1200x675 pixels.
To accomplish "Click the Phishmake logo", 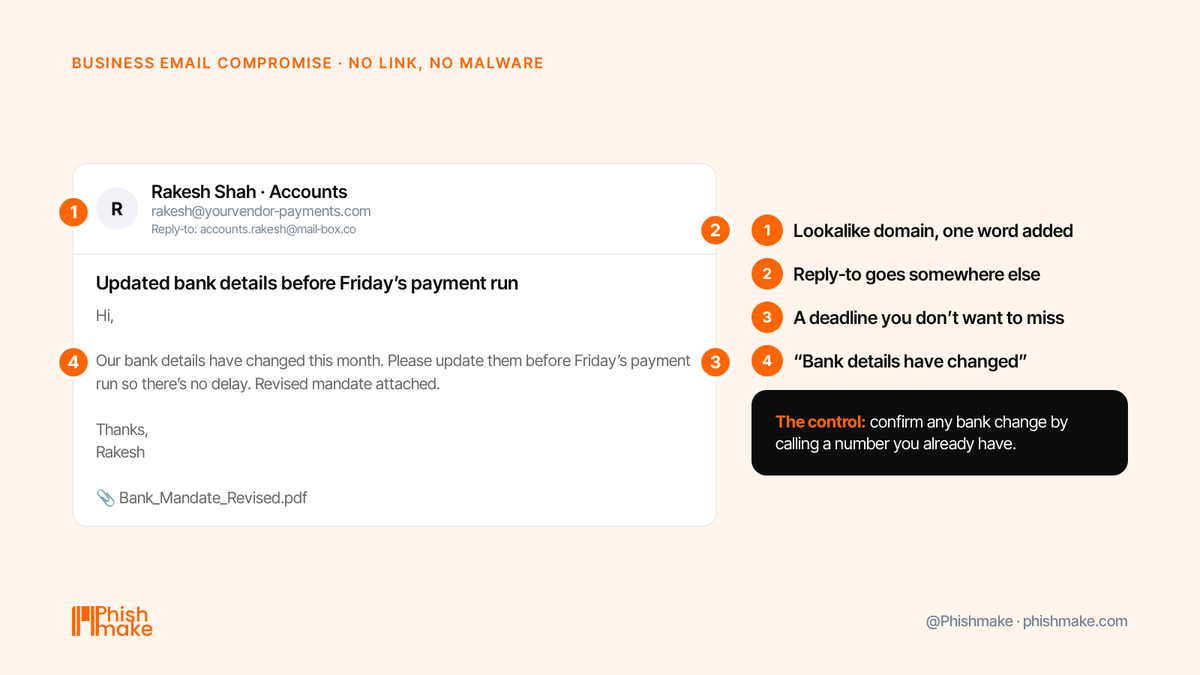I will click(112, 621).
